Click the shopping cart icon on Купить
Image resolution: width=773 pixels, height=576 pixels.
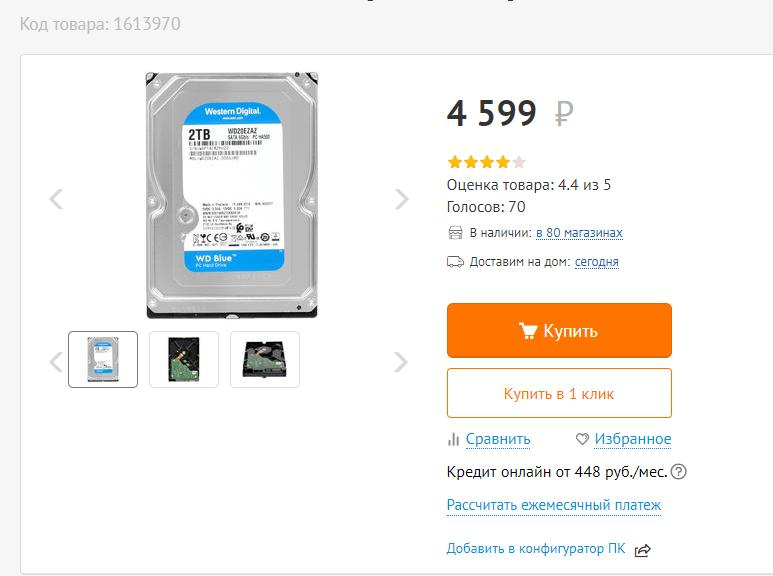pyautogui.click(x=527, y=330)
